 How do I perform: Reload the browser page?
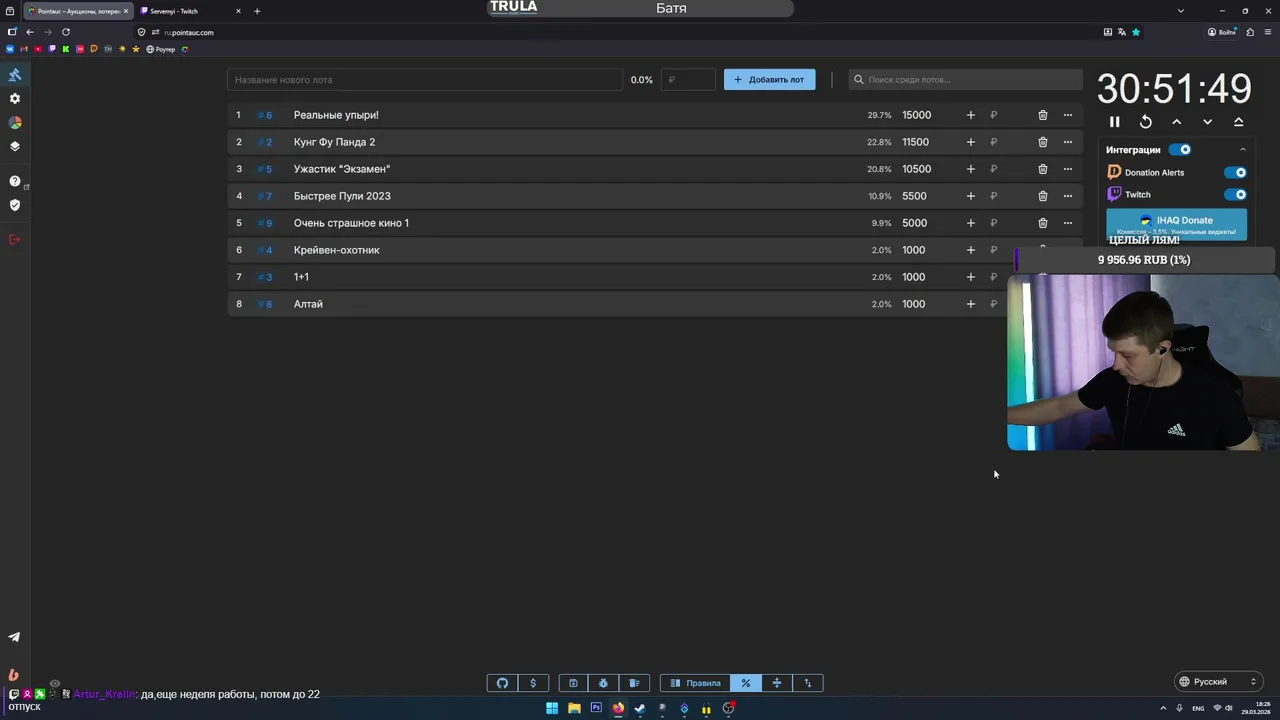pos(66,32)
